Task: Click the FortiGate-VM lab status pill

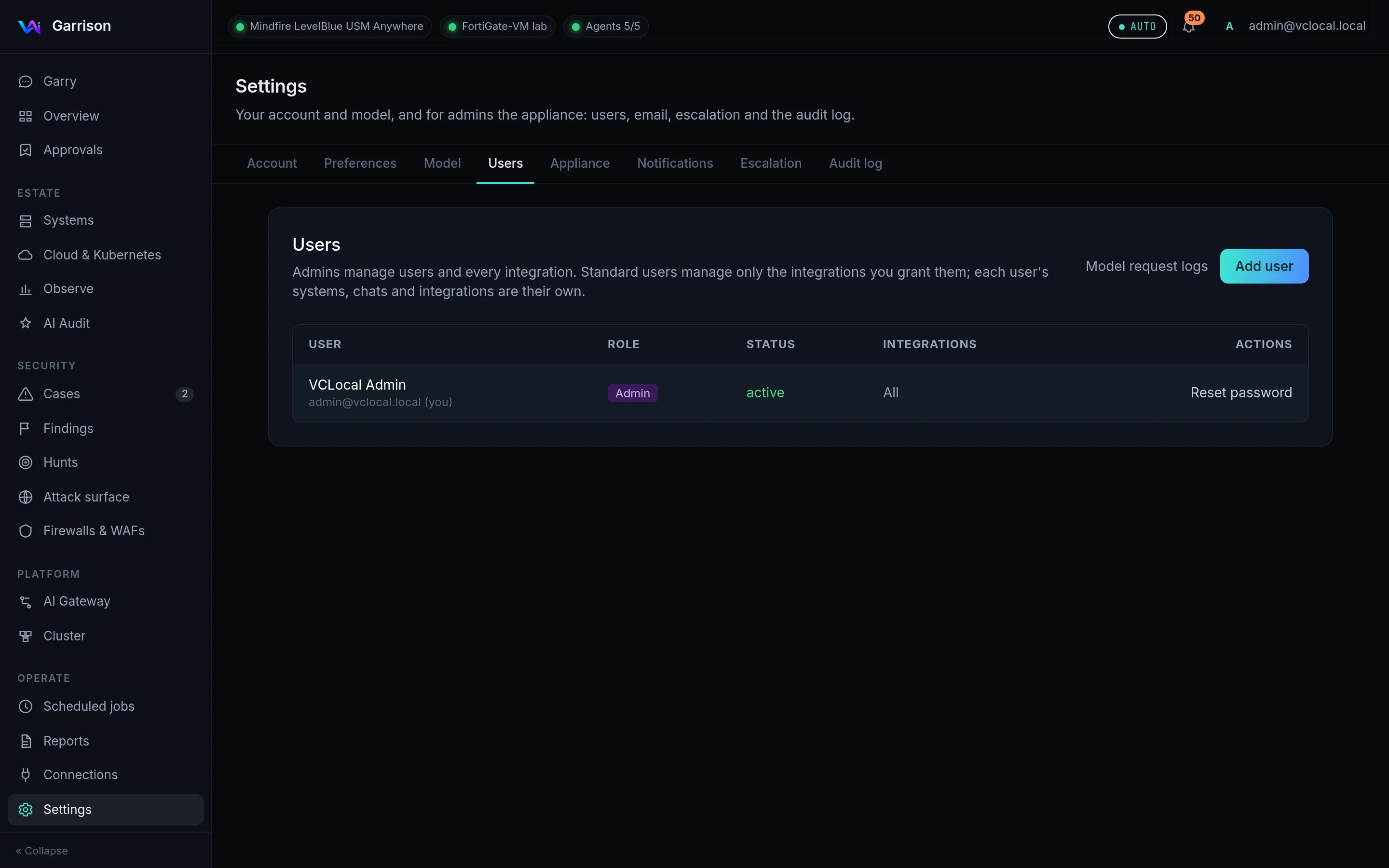Action: [x=498, y=27]
